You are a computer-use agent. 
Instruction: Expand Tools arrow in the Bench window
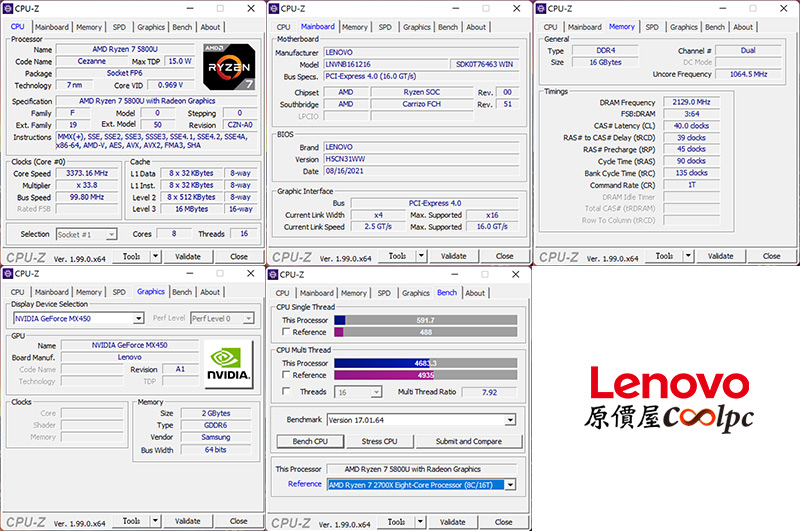point(420,522)
